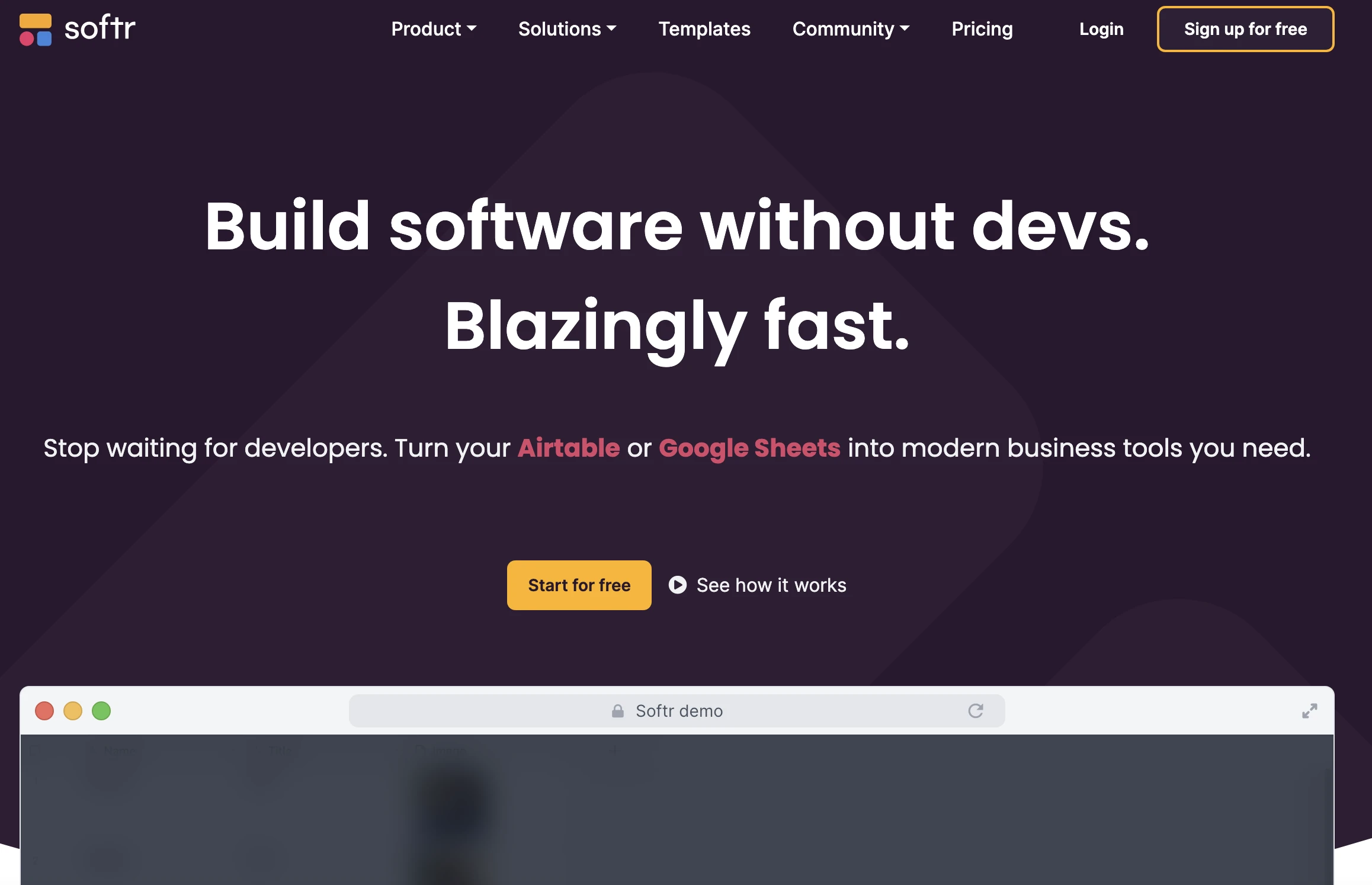Open the Templates menu item
Image resolution: width=1372 pixels, height=885 pixels.
(704, 28)
